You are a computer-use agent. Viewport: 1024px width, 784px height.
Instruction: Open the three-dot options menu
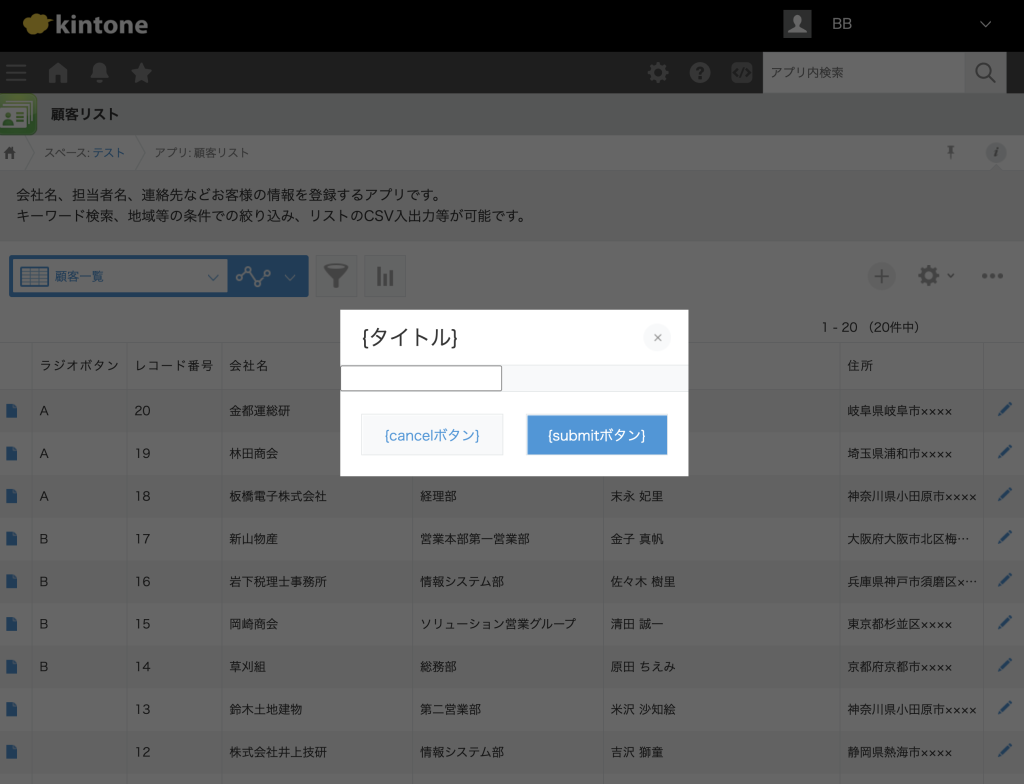[992, 276]
